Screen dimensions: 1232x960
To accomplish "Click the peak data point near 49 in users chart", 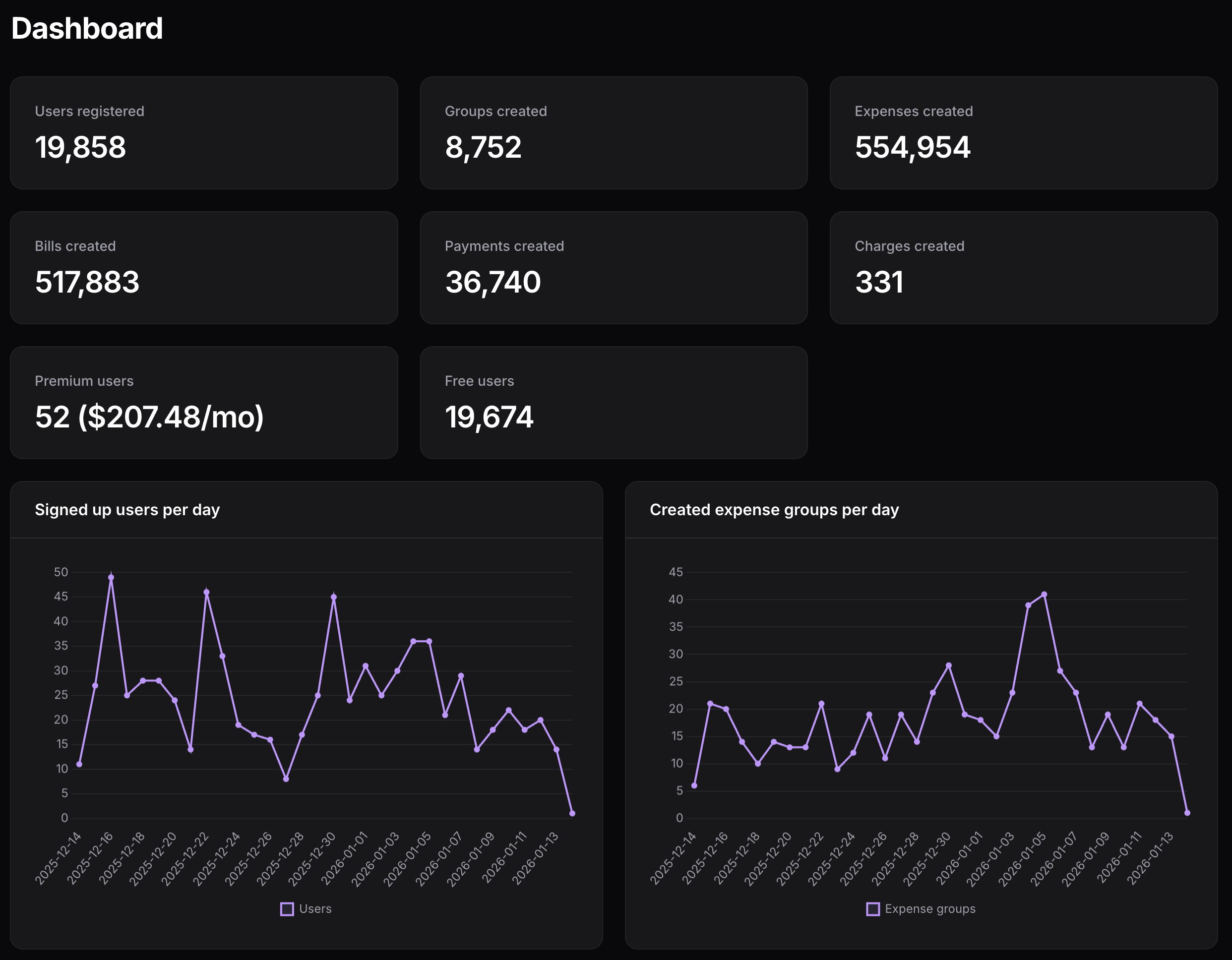I will click(111, 578).
